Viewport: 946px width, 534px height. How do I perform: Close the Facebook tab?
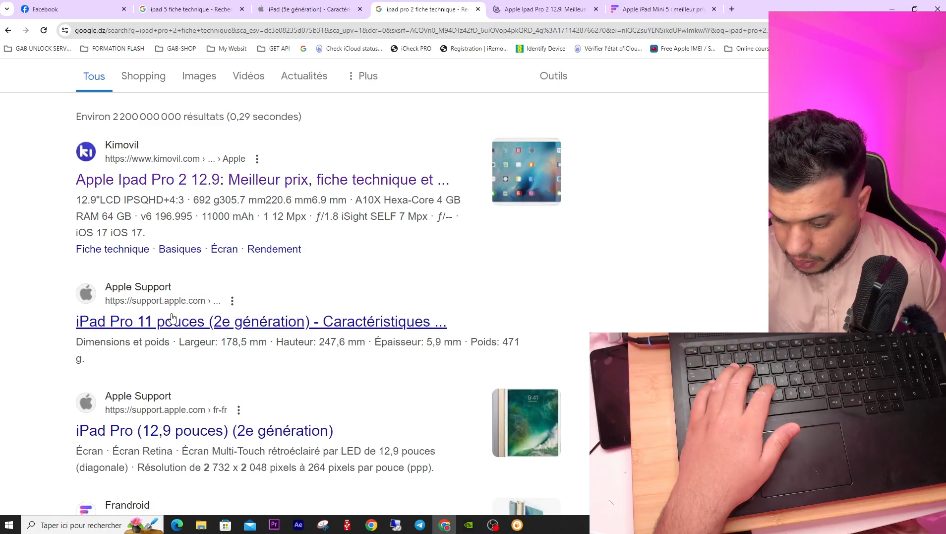click(x=124, y=9)
